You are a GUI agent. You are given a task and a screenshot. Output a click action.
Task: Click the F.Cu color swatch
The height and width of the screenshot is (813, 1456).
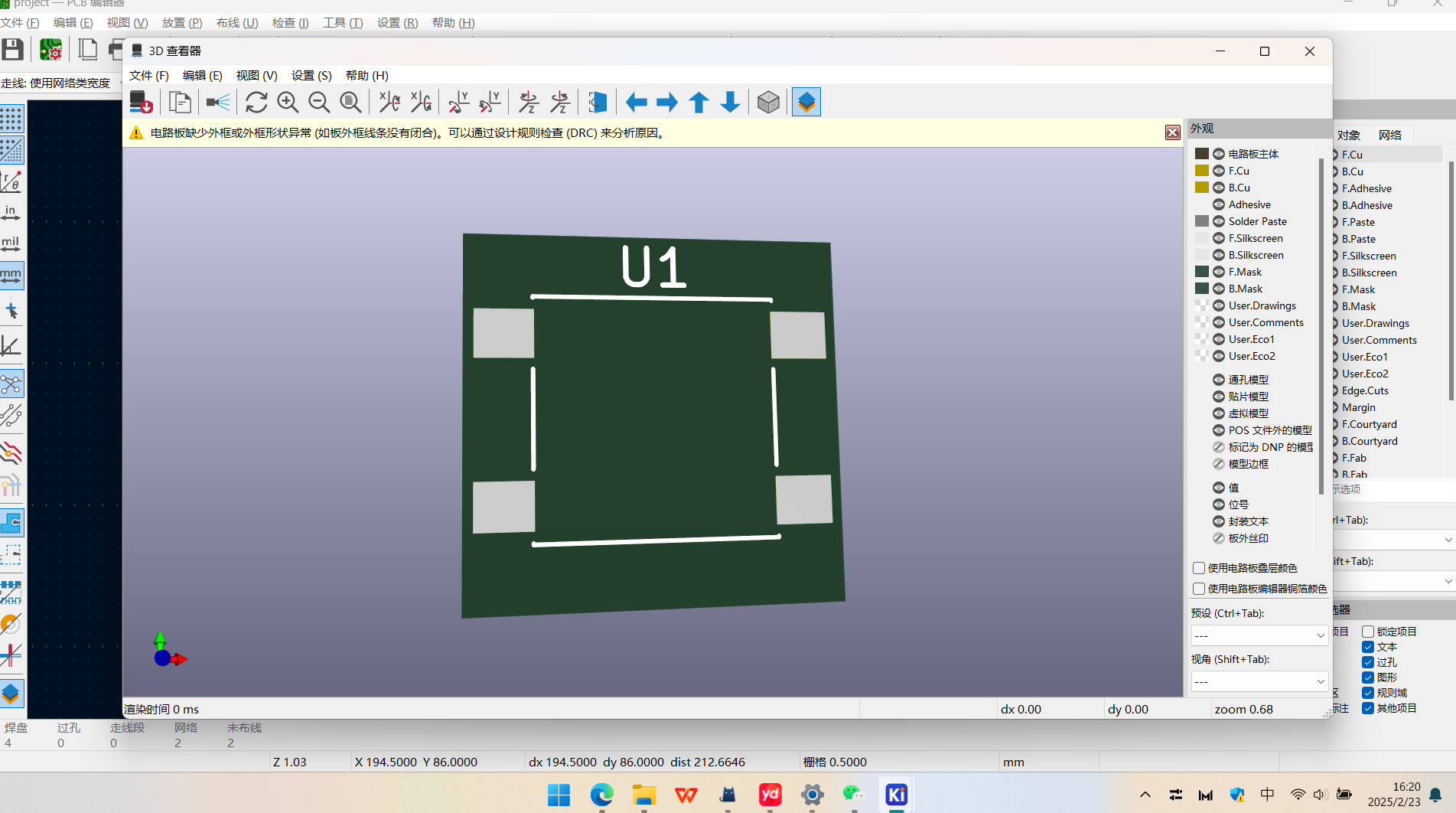point(1202,171)
